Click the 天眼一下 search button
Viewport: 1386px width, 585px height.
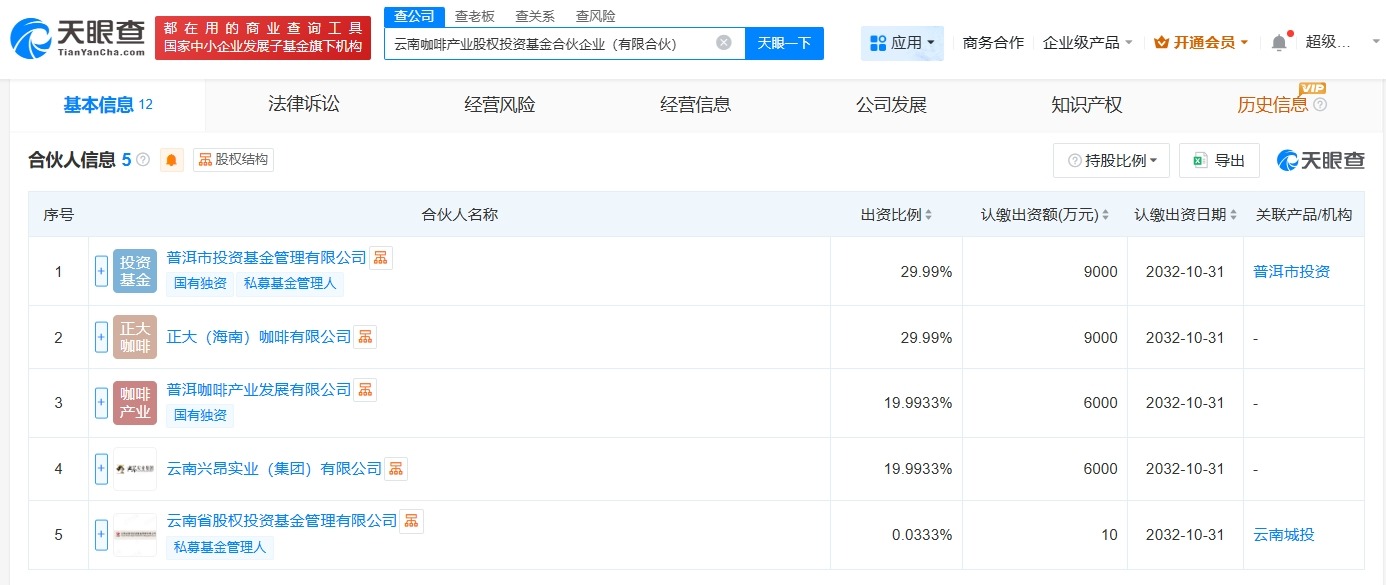pyautogui.click(x=784, y=43)
